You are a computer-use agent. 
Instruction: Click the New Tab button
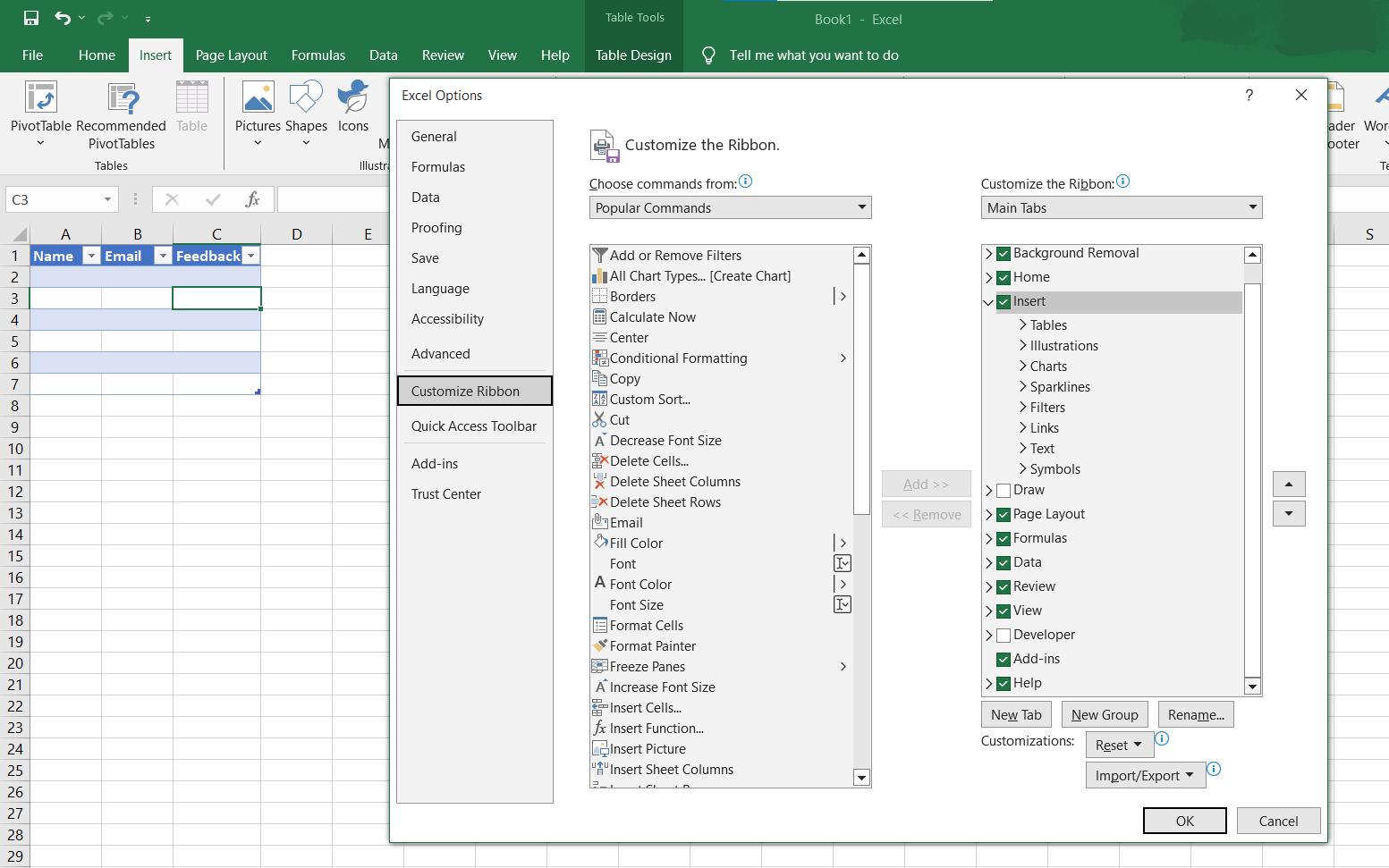click(x=1016, y=715)
